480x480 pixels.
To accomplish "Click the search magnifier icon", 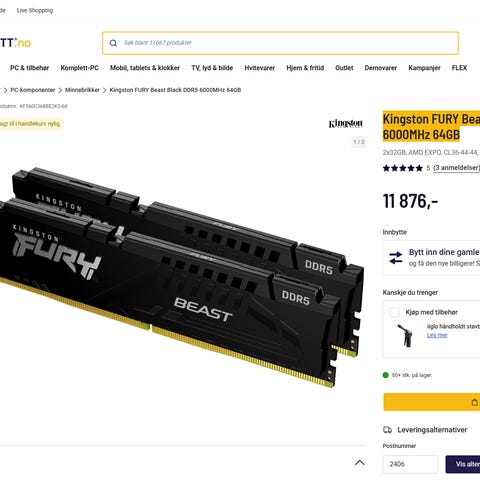I will [113, 43].
